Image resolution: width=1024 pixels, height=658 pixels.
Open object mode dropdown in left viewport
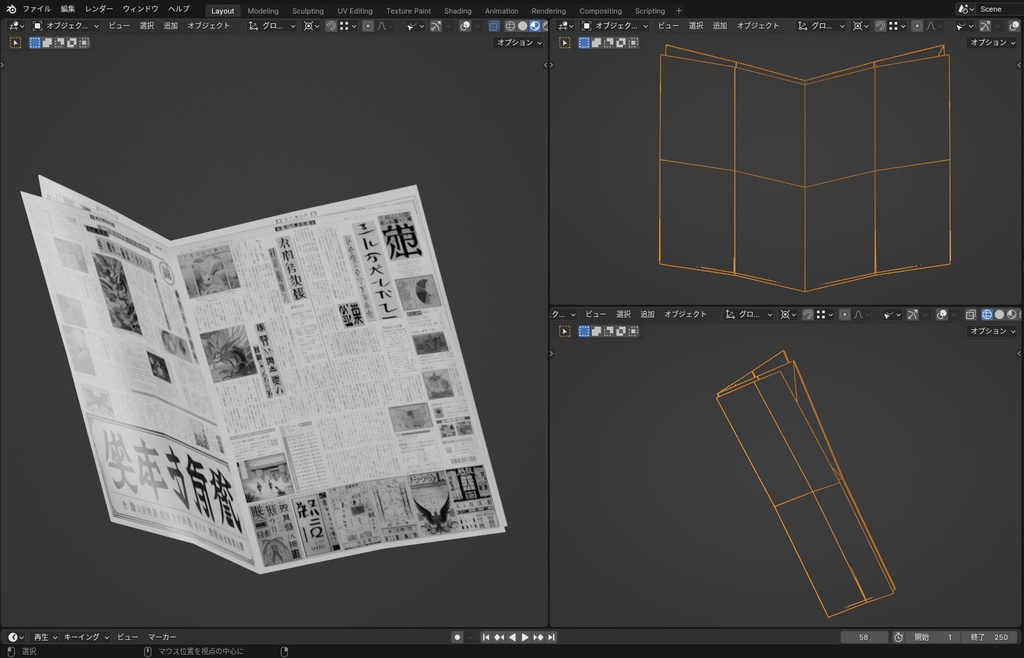pyautogui.click(x=66, y=26)
